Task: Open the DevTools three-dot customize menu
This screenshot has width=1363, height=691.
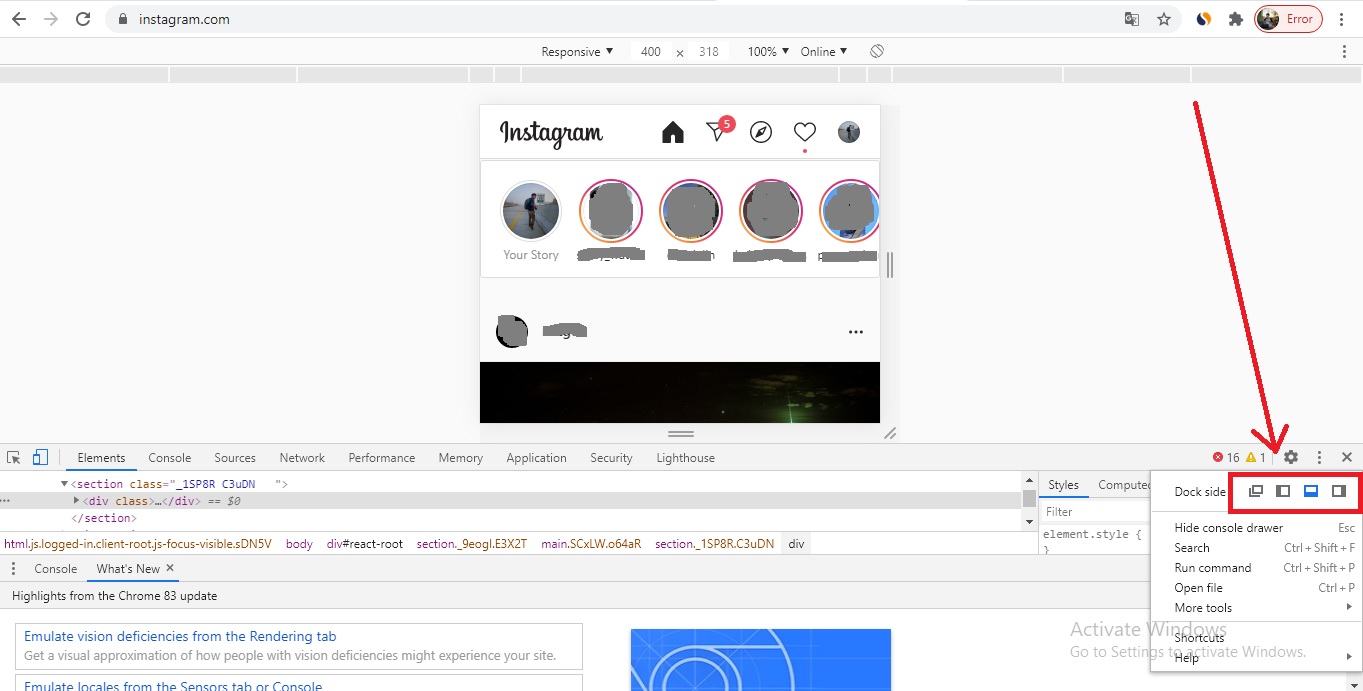Action: click(x=1319, y=457)
